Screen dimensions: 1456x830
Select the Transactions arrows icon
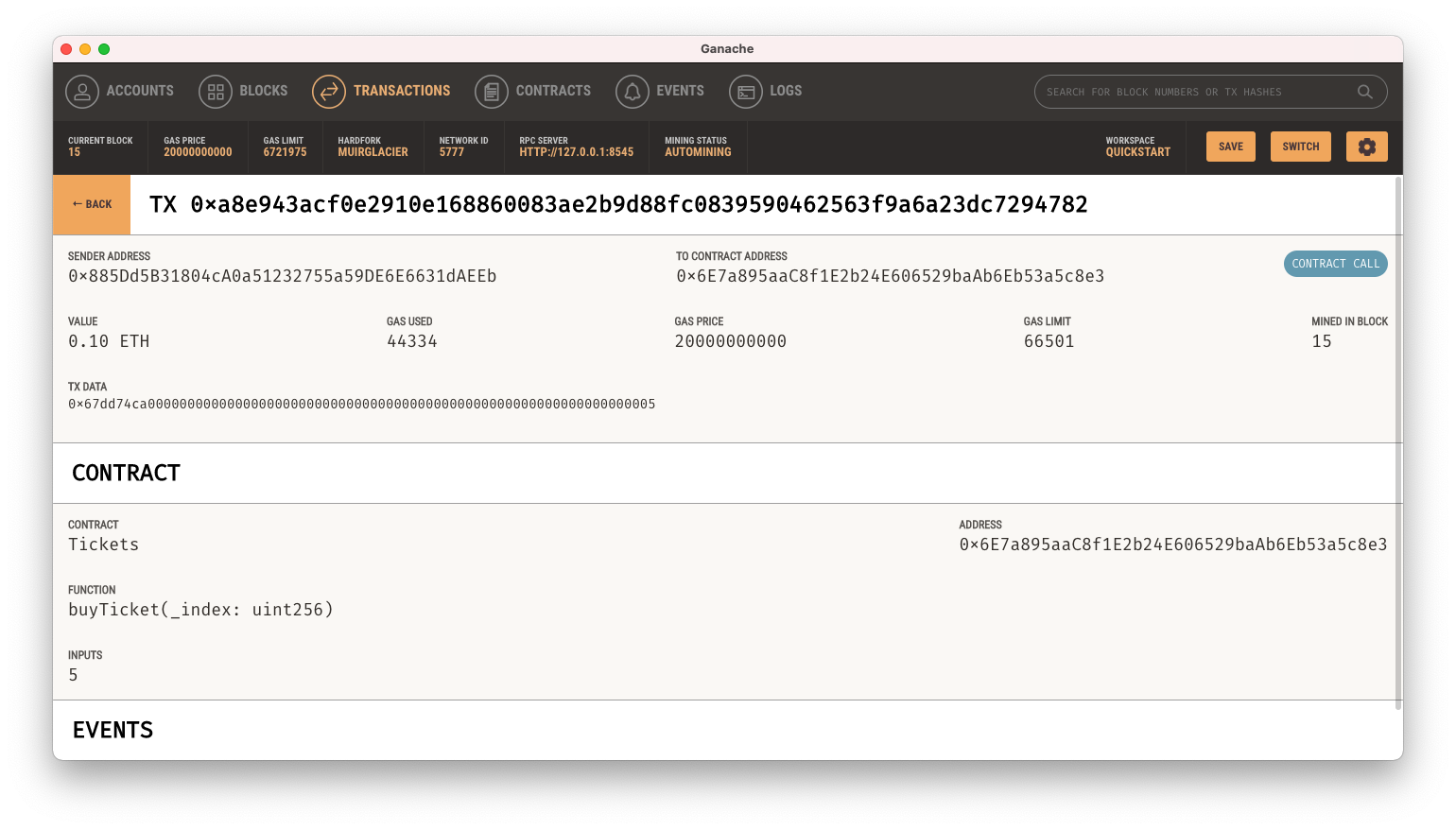click(329, 92)
